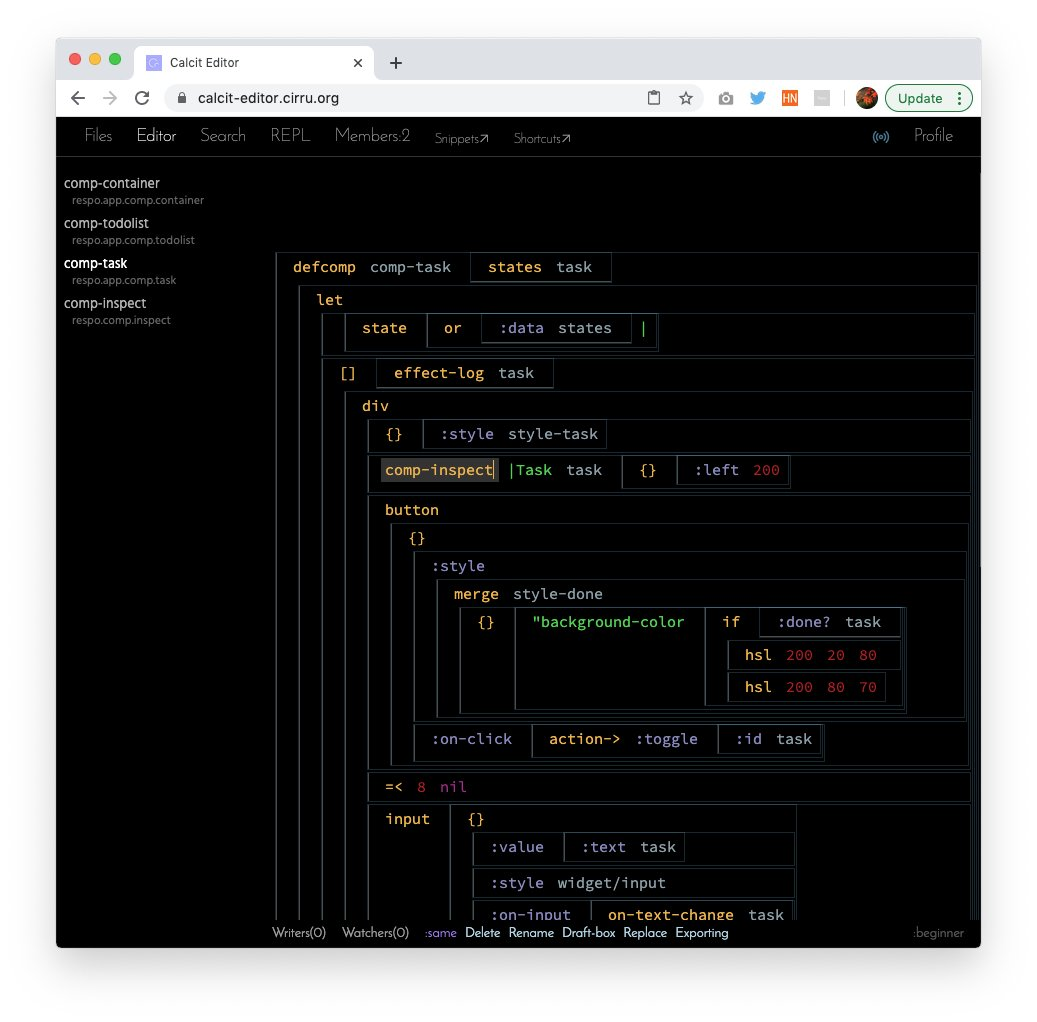Select the "background-color token
The width and height of the screenshot is (1037, 1022).
coord(608,622)
